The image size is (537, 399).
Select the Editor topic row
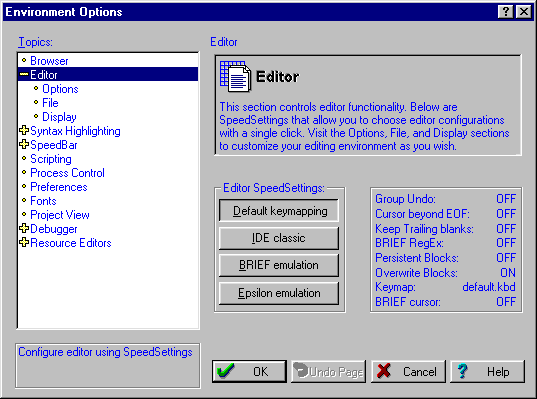(108, 74)
